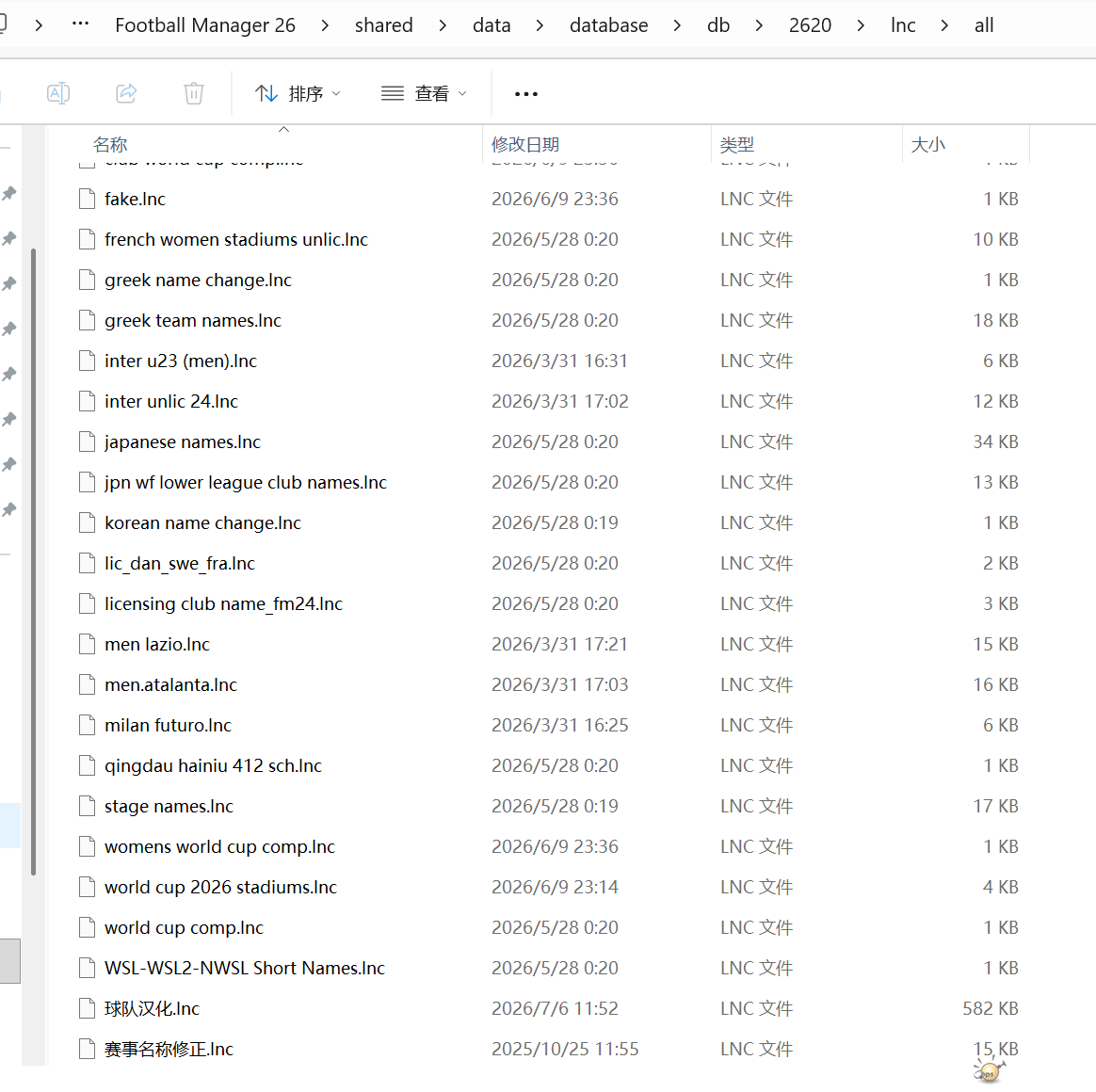1096x1092 pixels.
Task: Click the Share toolbar icon
Action: 126,93
